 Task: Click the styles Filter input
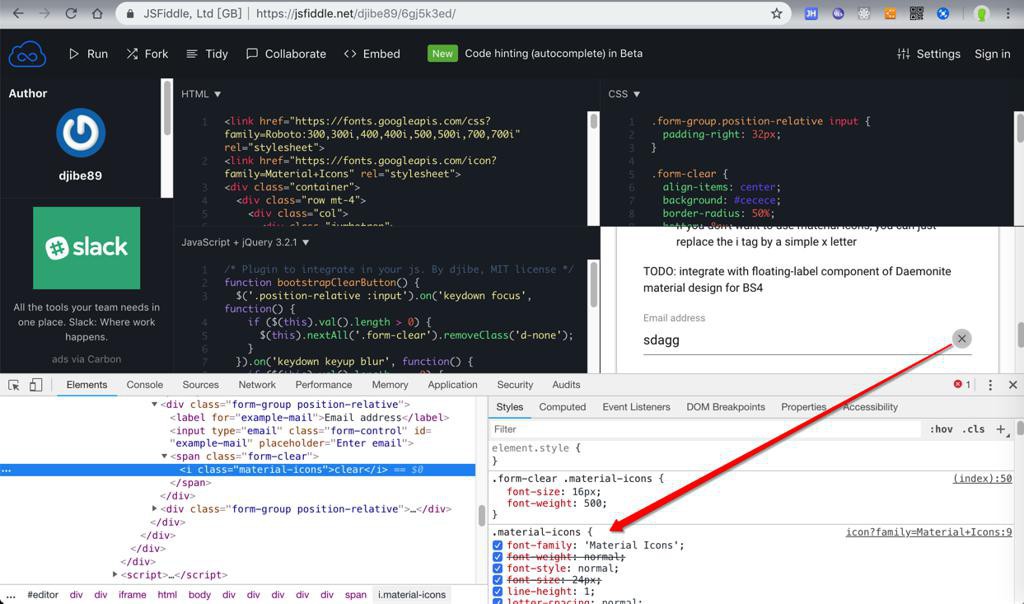[x=705, y=429]
